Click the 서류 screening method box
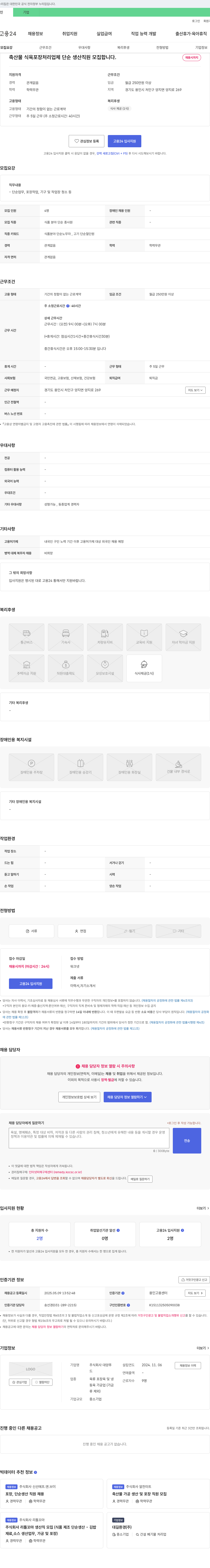 pyautogui.click(x=32, y=931)
